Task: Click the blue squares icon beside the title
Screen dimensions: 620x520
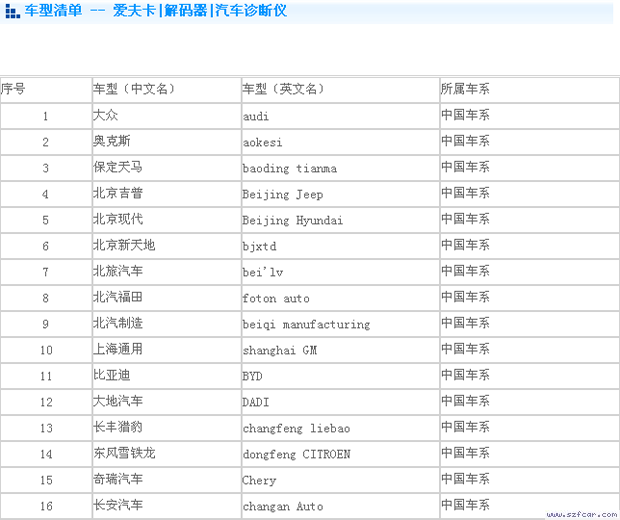Action: click(11, 13)
